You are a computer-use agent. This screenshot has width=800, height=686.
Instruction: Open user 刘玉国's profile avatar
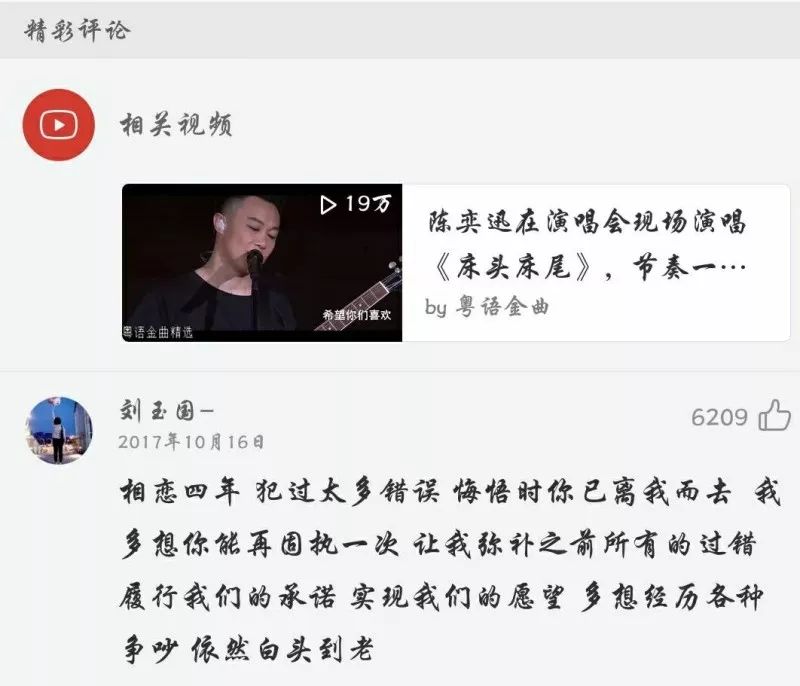click(59, 430)
